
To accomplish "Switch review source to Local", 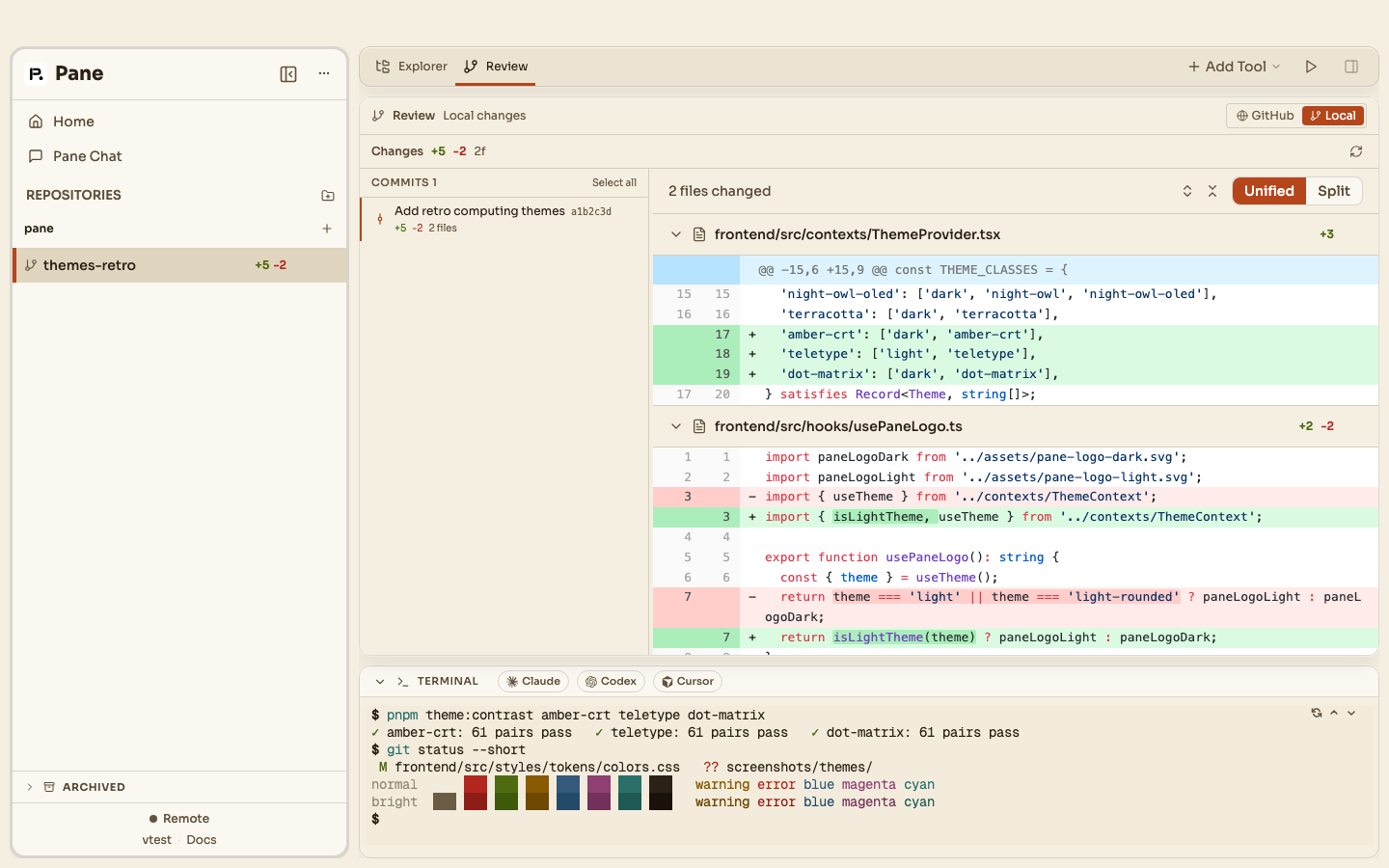I will (1333, 116).
